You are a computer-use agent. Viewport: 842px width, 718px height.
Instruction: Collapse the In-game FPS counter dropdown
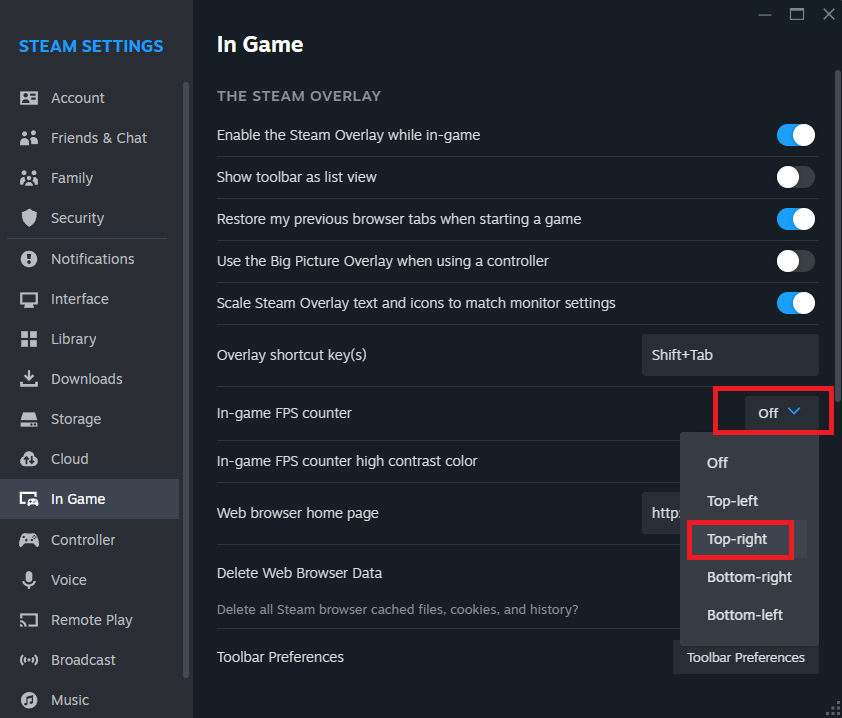781,413
